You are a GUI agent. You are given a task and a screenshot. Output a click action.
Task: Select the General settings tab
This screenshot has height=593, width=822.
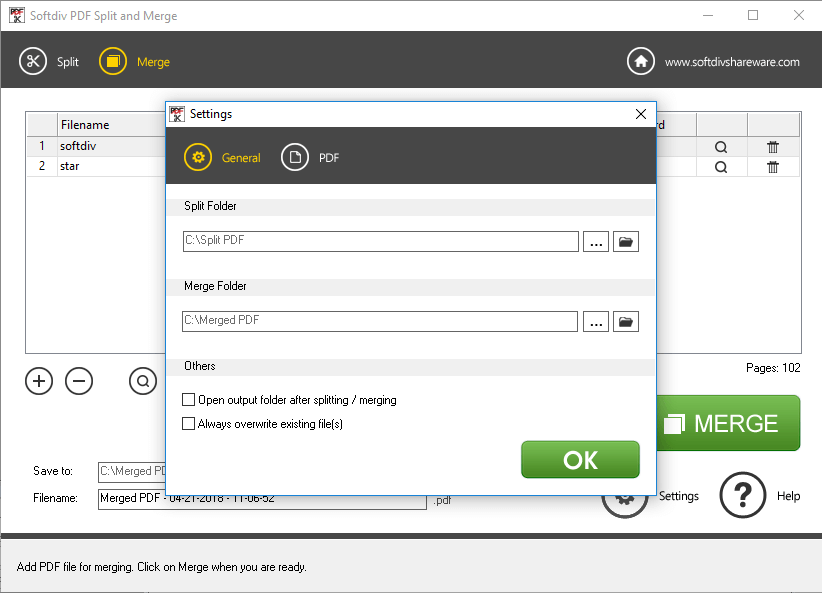point(198,157)
